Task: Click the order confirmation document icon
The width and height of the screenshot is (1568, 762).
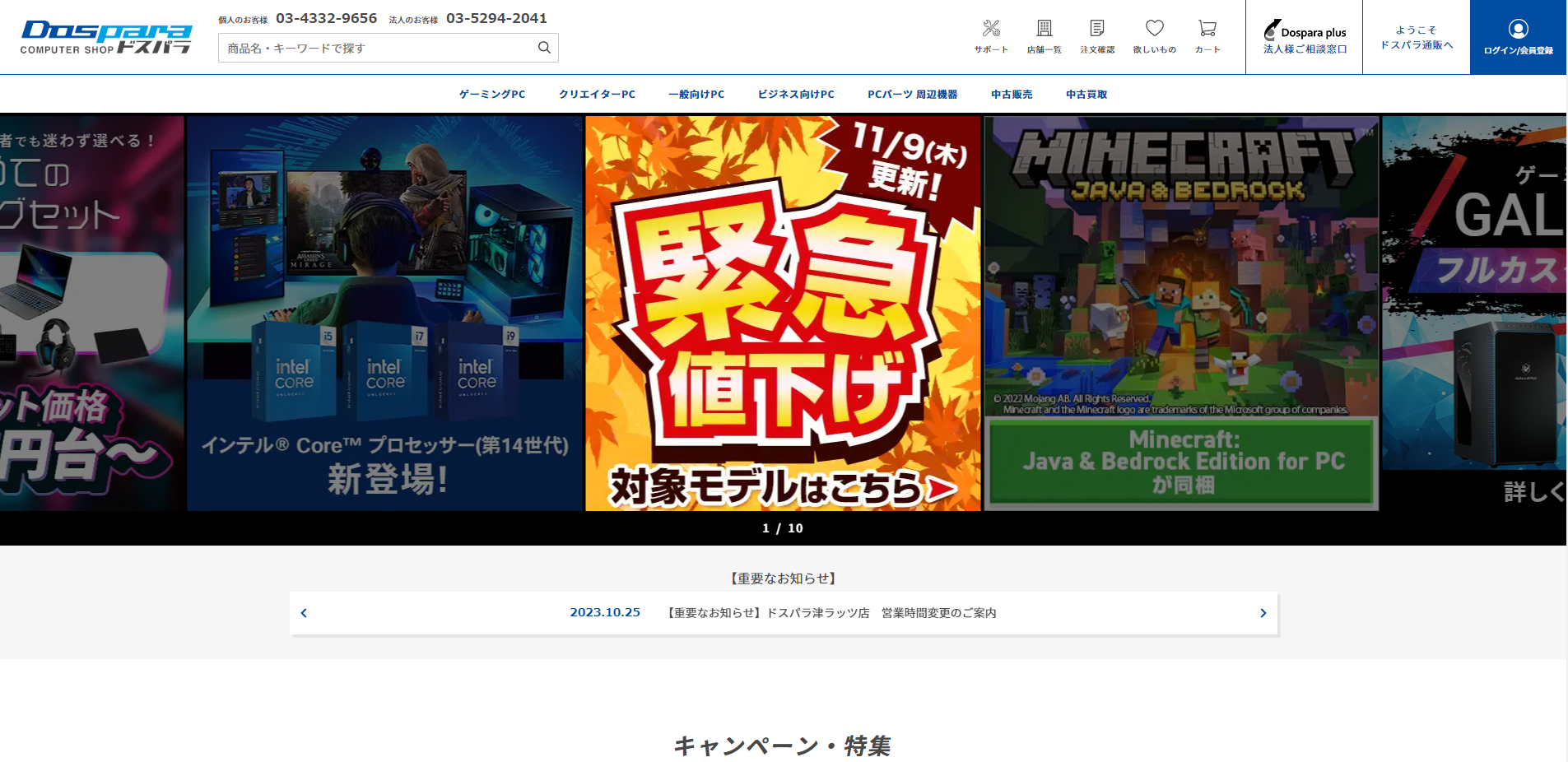Action: 1097,30
